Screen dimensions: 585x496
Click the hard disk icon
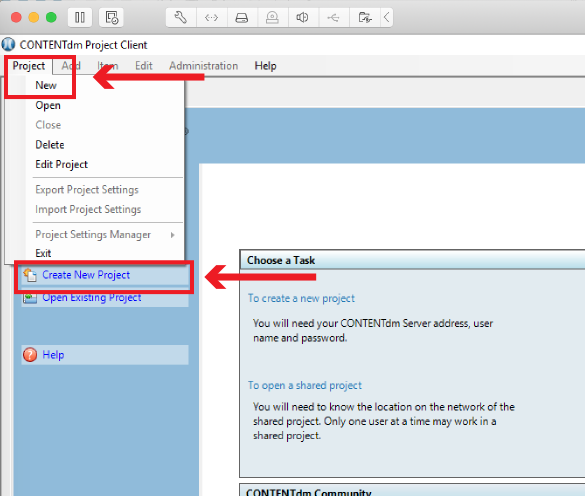click(242, 17)
